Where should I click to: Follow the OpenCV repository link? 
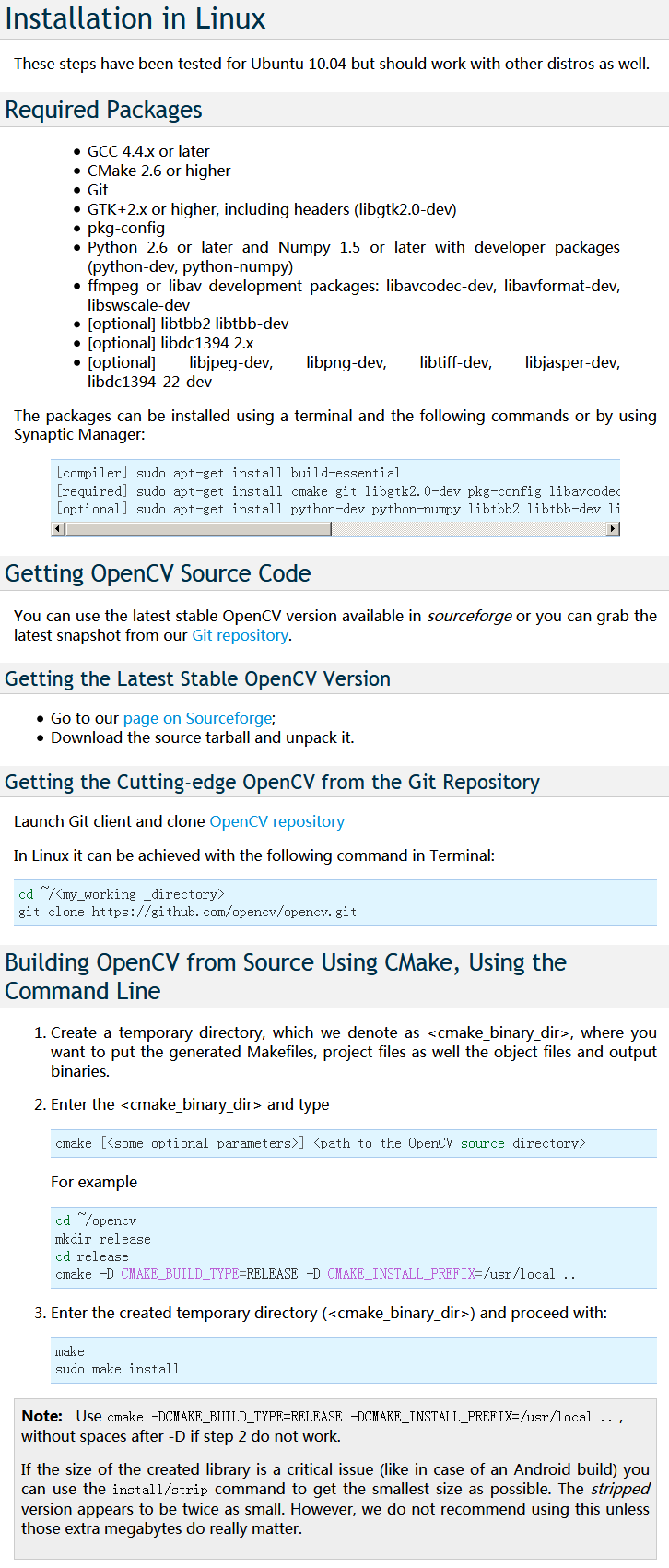point(277,821)
